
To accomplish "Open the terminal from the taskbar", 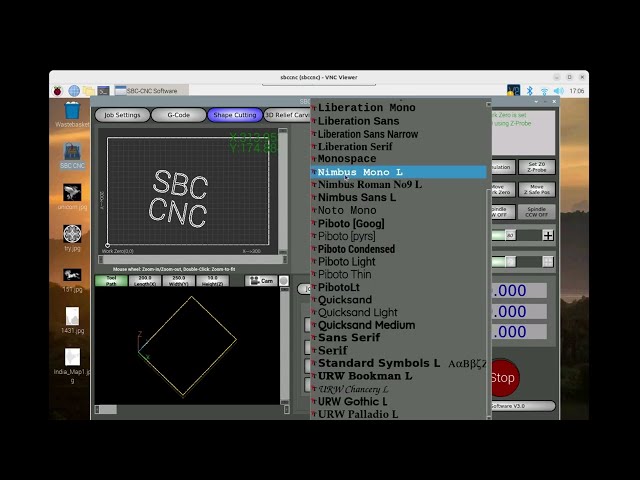I will (x=103, y=91).
